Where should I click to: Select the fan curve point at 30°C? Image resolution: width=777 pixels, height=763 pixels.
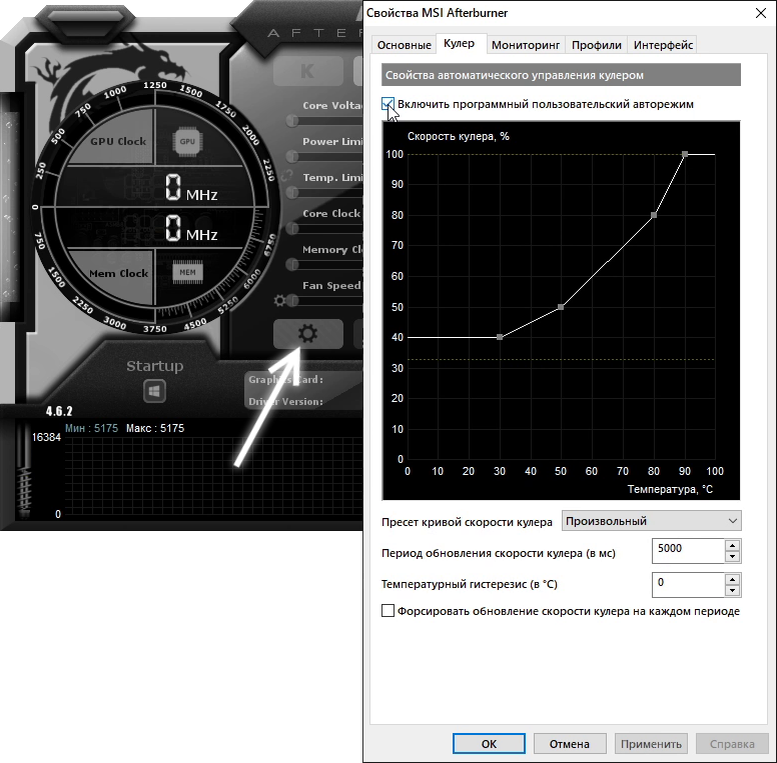pyautogui.click(x=500, y=337)
